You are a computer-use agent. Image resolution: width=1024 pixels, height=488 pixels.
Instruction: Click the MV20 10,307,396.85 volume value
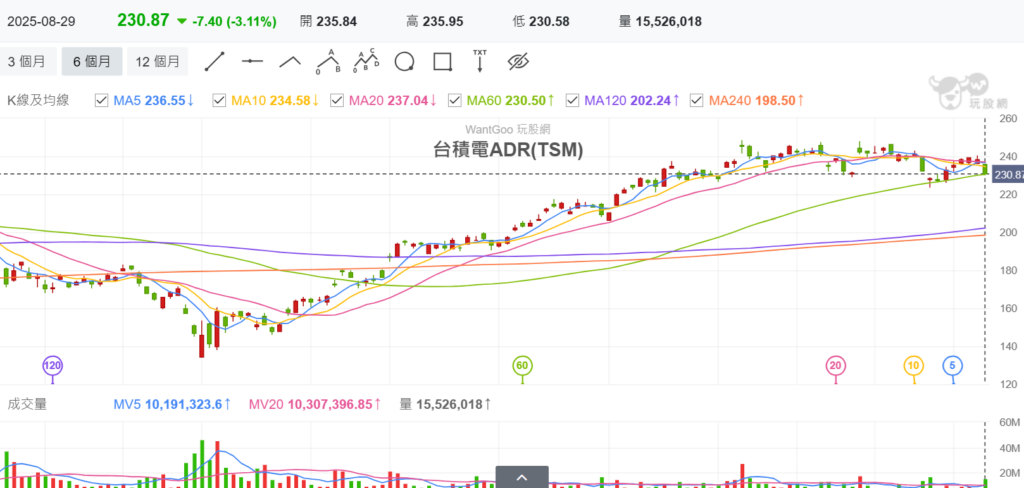click(315, 404)
